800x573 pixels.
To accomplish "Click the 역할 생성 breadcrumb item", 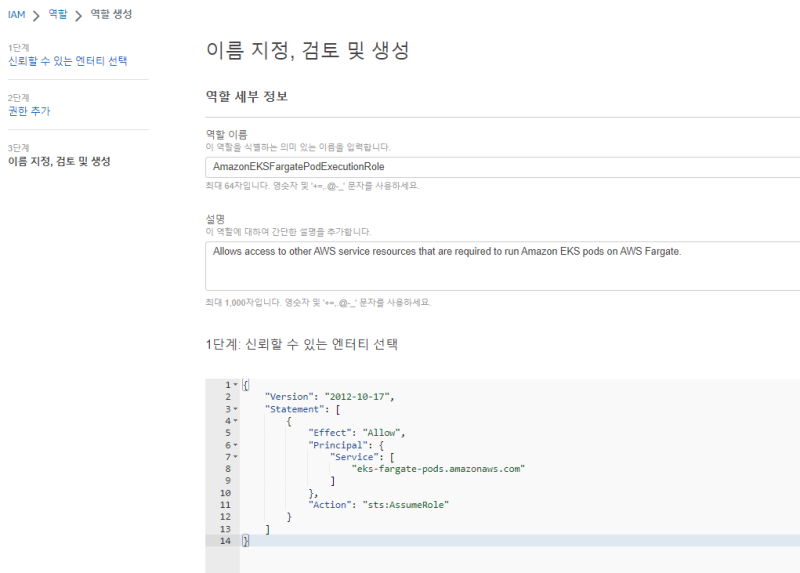I will (x=110, y=15).
